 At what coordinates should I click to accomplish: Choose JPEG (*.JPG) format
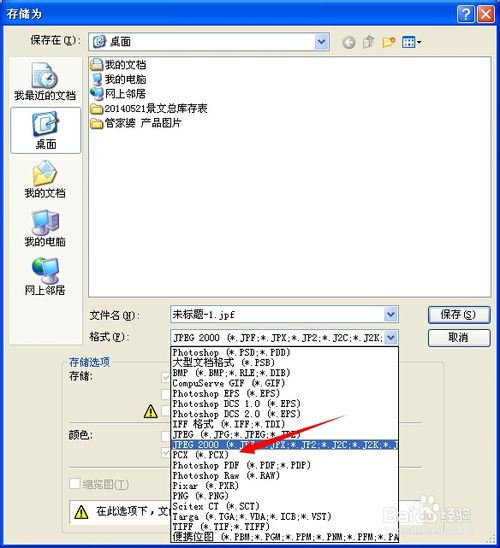point(284,434)
